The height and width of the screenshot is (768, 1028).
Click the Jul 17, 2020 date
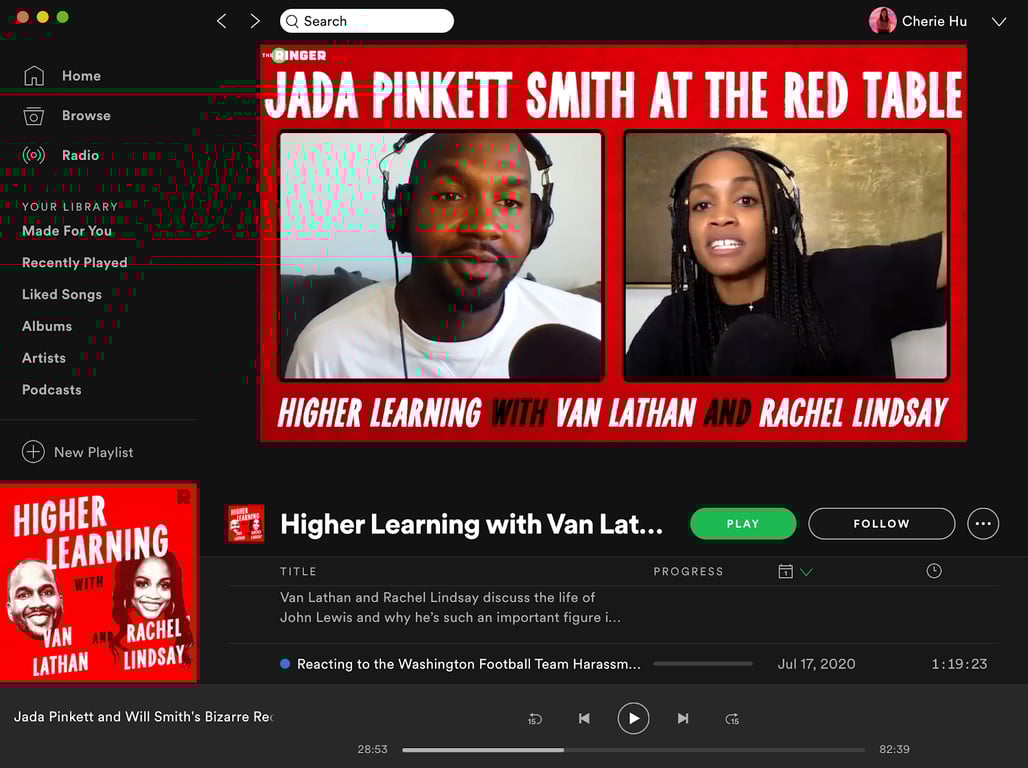click(x=816, y=664)
